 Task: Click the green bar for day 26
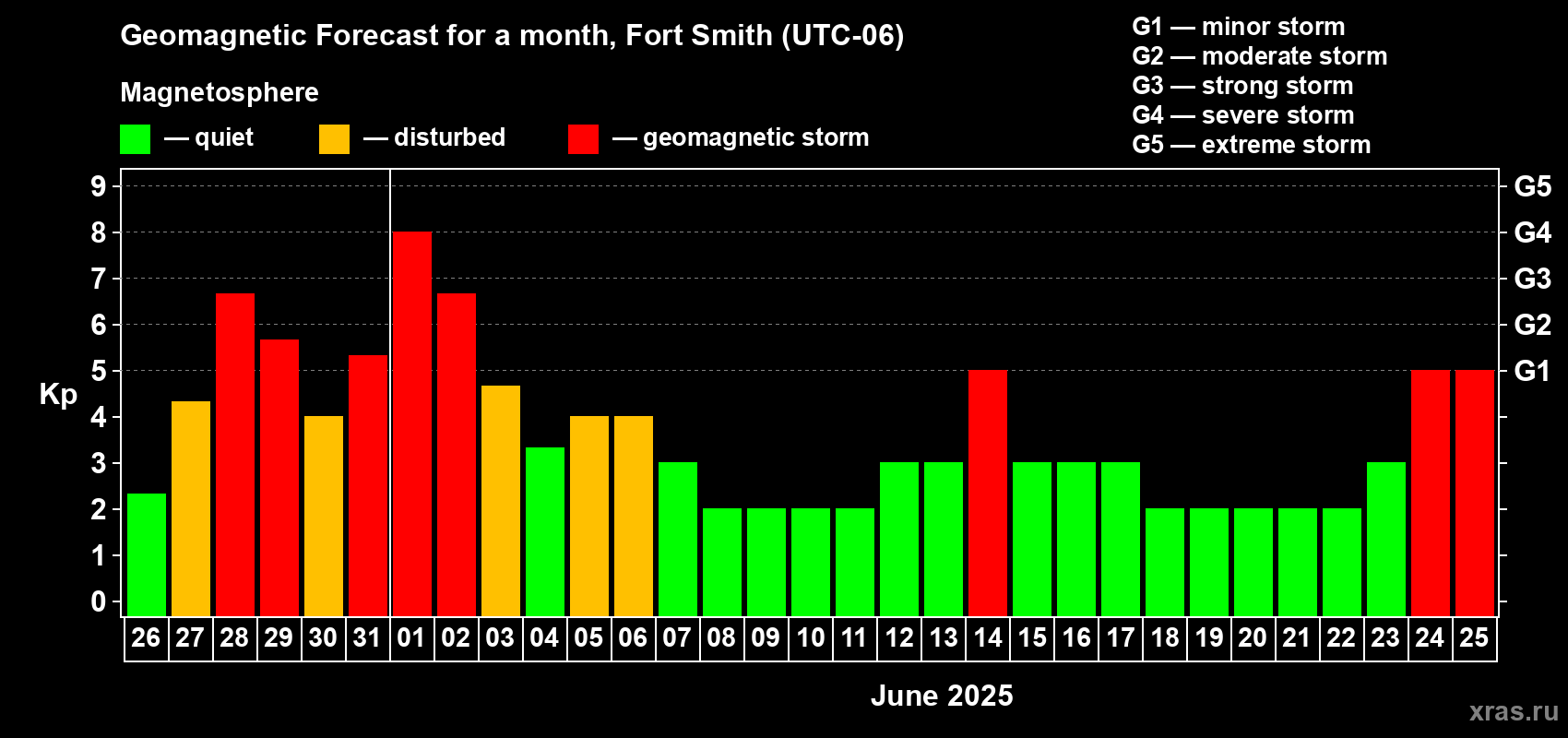pos(147,554)
